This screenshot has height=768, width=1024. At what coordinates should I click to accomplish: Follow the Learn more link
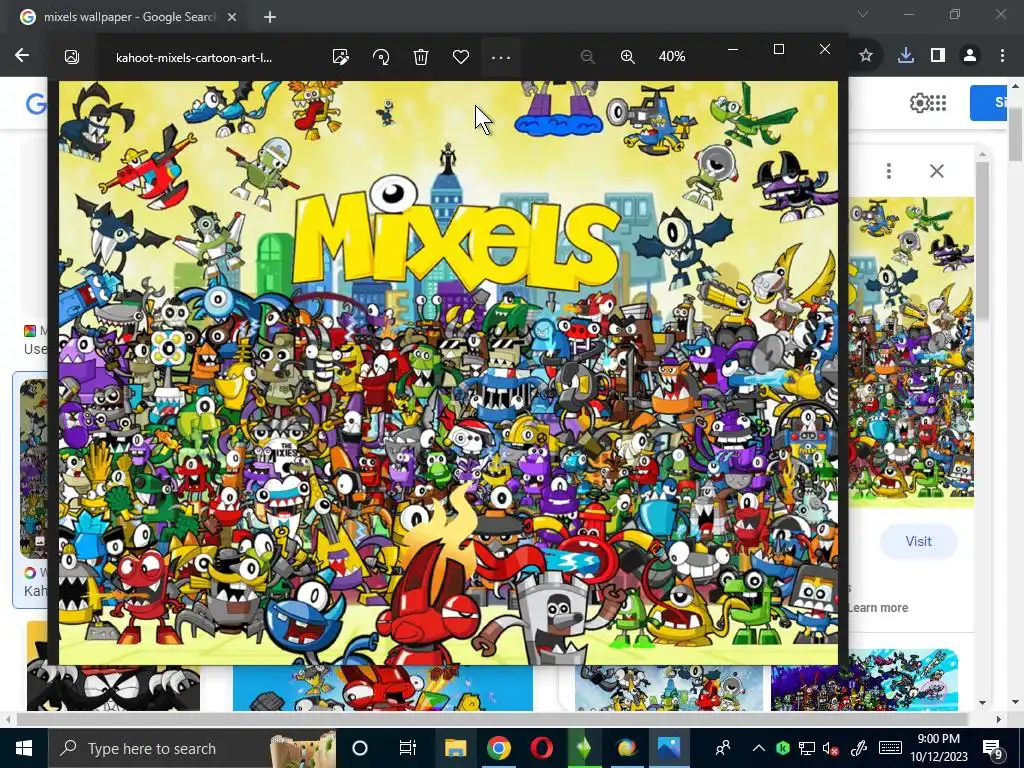[878, 607]
